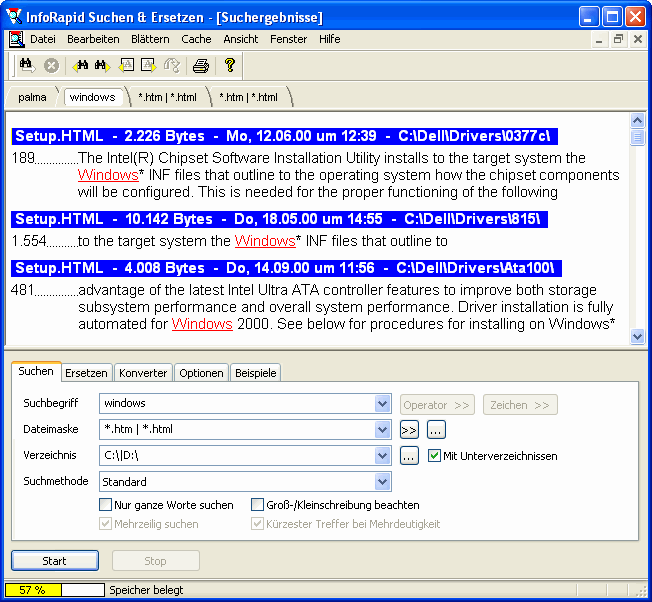Switch to the palma results tab
Image resolution: width=652 pixels, height=602 pixels.
(x=32, y=97)
